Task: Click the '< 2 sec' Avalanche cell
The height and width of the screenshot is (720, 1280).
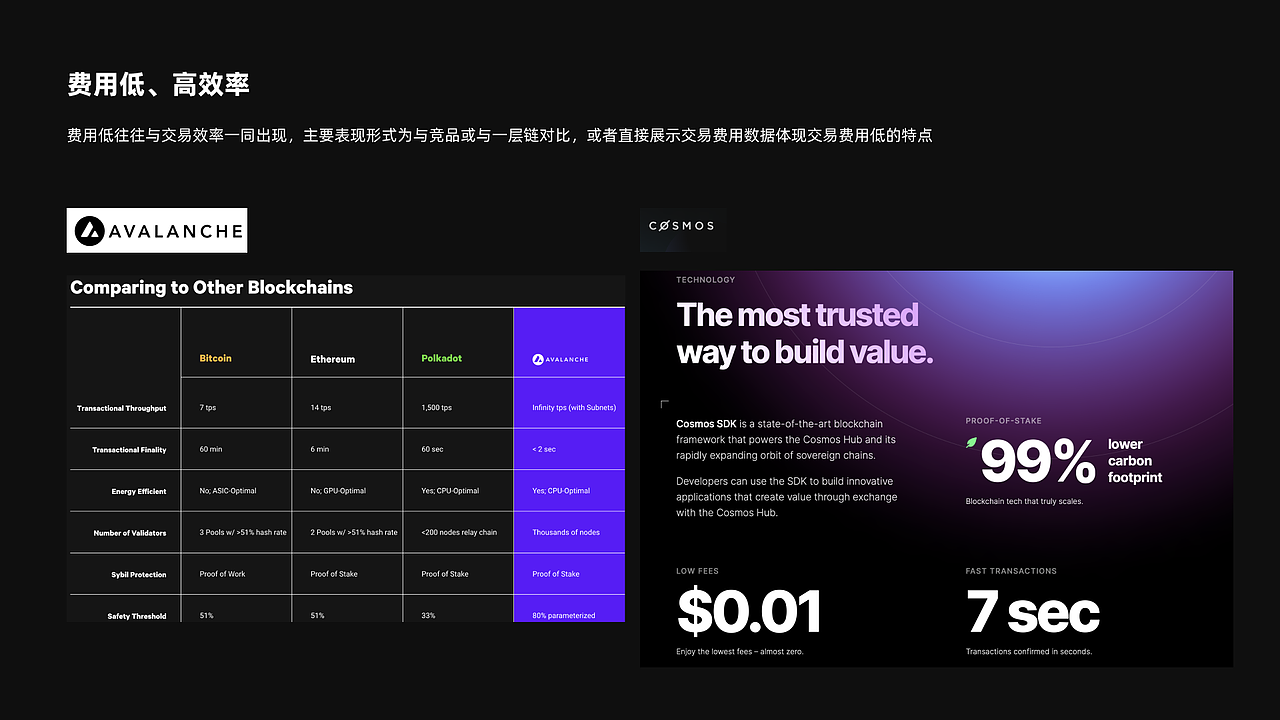Action: click(x=544, y=449)
